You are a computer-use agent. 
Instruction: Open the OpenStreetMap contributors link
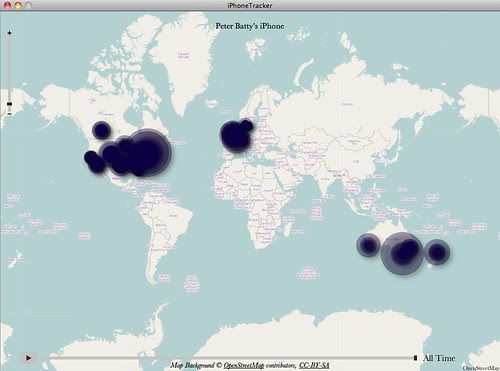(x=244, y=365)
